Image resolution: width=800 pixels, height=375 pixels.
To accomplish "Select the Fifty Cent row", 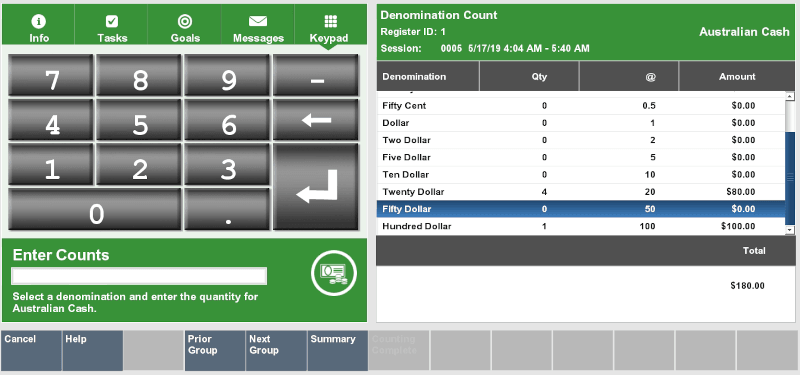I will click(x=581, y=106).
